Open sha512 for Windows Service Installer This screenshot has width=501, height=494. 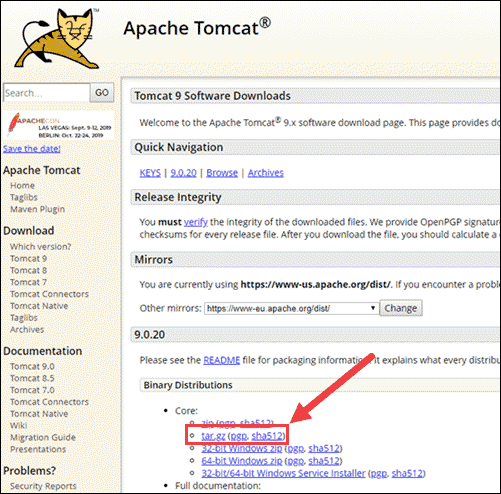point(407,473)
